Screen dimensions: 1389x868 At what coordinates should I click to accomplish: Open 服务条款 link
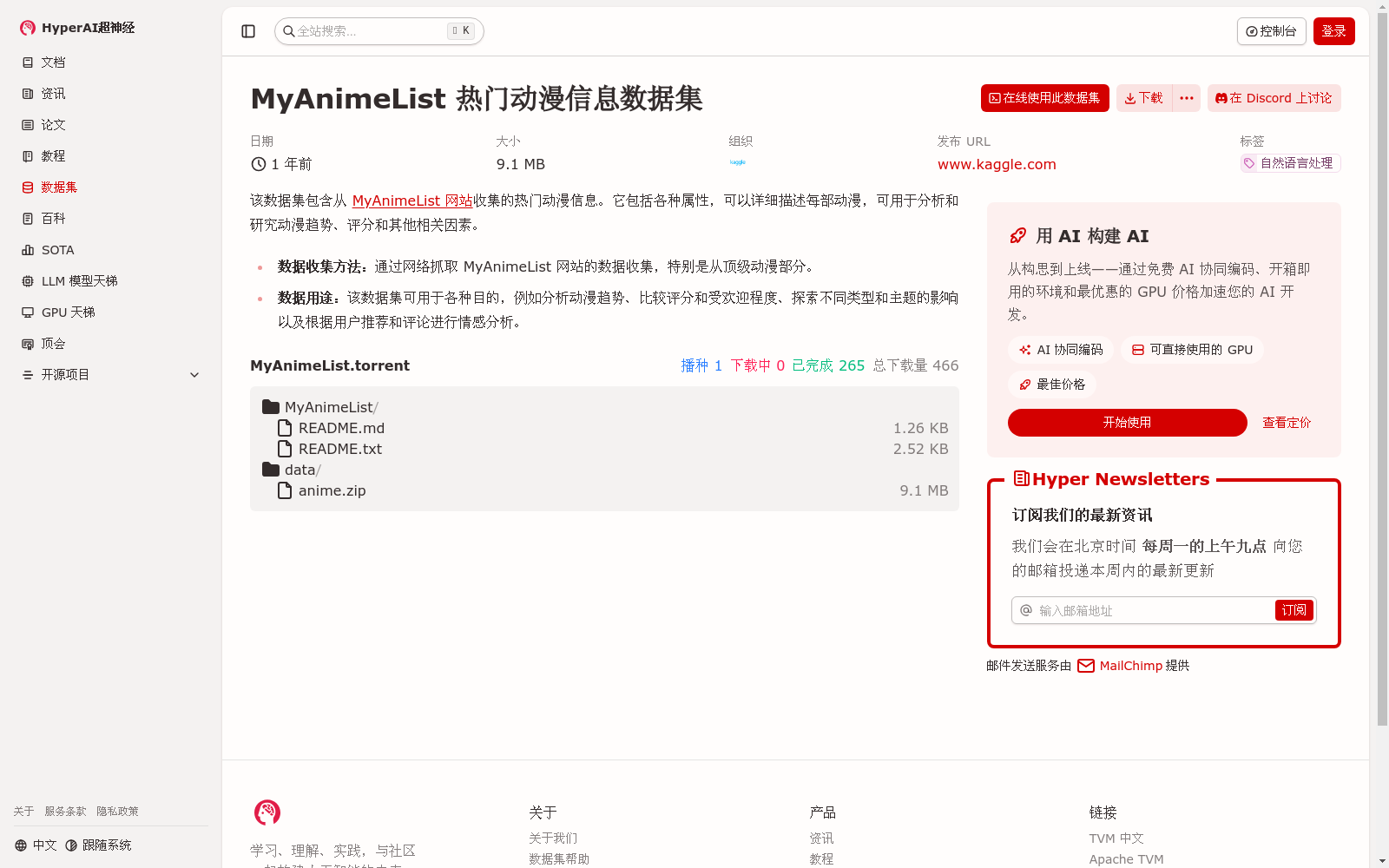pos(66,812)
